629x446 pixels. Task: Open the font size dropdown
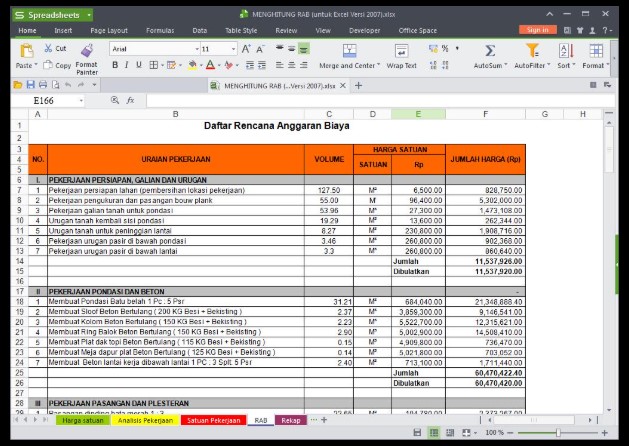[233, 49]
